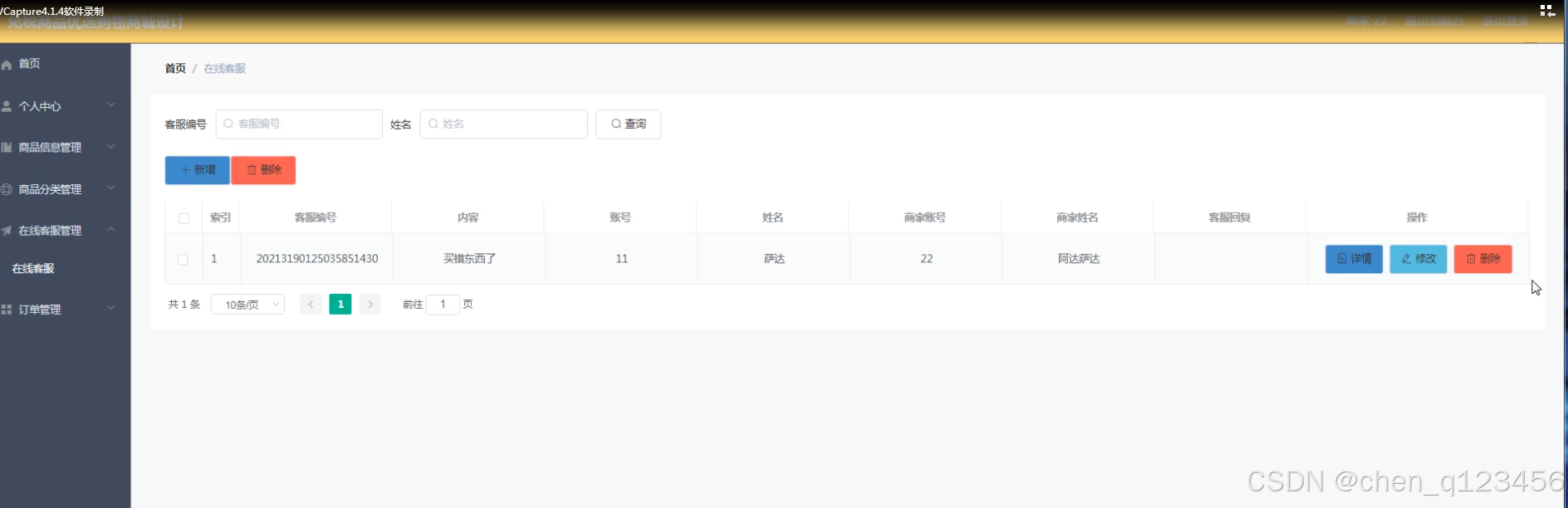The height and width of the screenshot is (508, 1568).
Task: Click the 首页 breadcrumb link
Action: (x=175, y=68)
